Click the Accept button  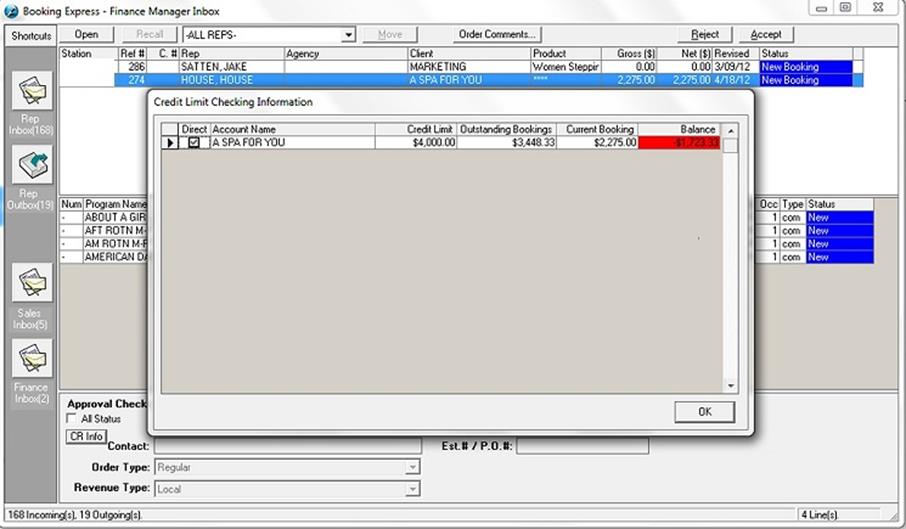click(x=766, y=34)
